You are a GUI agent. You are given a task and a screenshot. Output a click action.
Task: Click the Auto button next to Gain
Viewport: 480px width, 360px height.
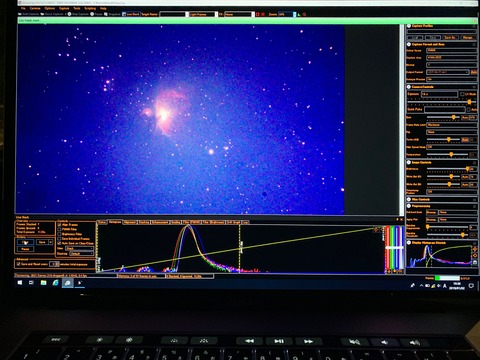[465, 117]
